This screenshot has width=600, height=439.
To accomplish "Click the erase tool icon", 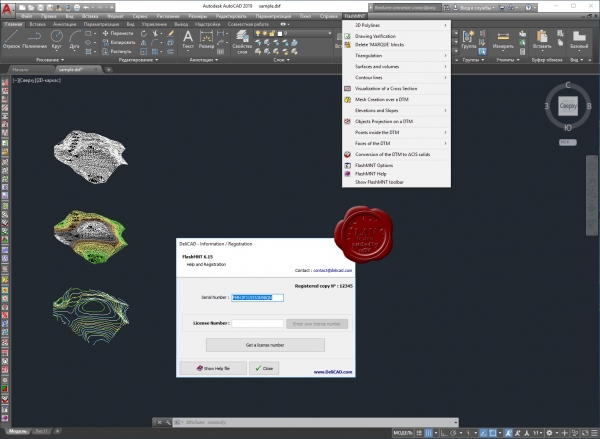I will tap(171, 34).
